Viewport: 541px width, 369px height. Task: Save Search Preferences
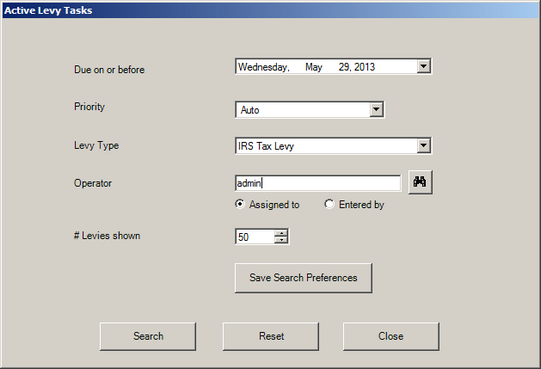(x=304, y=278)
